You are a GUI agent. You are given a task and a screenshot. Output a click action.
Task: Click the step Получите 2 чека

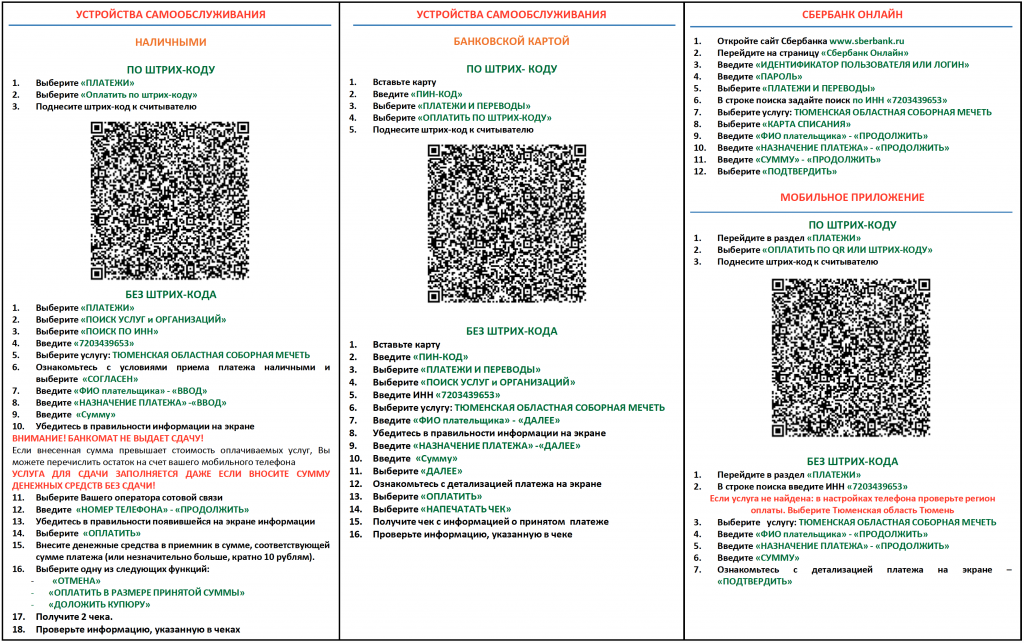pyautogui.click(x=74, y=617)
